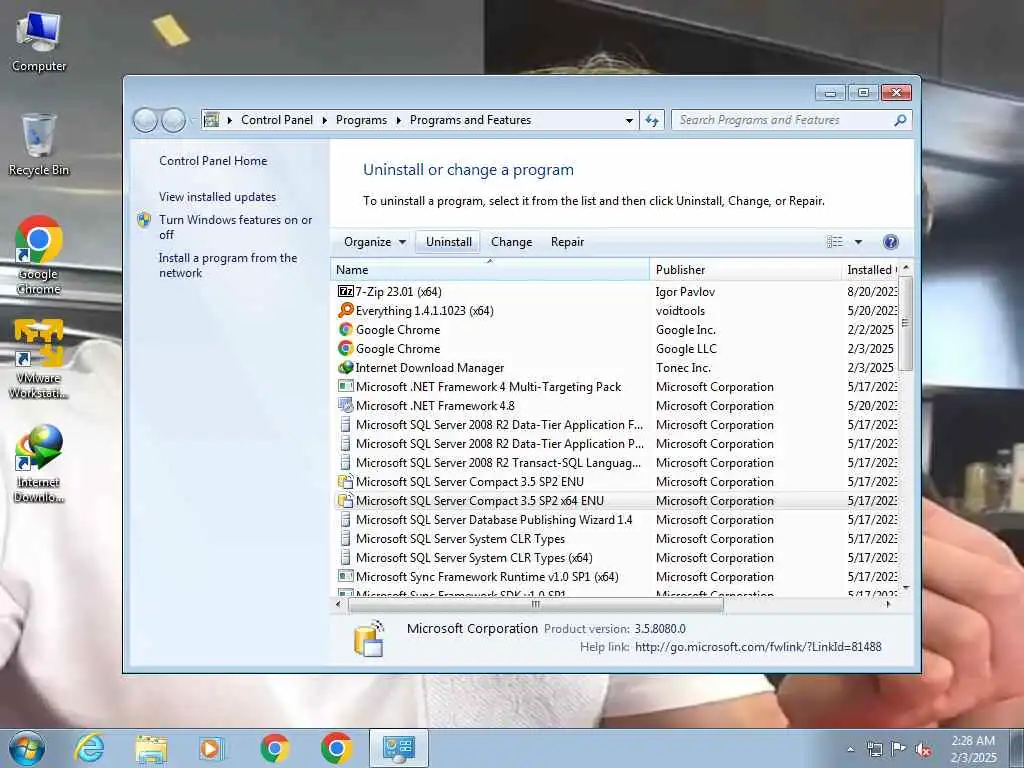Click the taskbar clock showing 2:28 AM
This screenshot has height=768, width=1024.
pyautogui.click(x=974, y=749)
